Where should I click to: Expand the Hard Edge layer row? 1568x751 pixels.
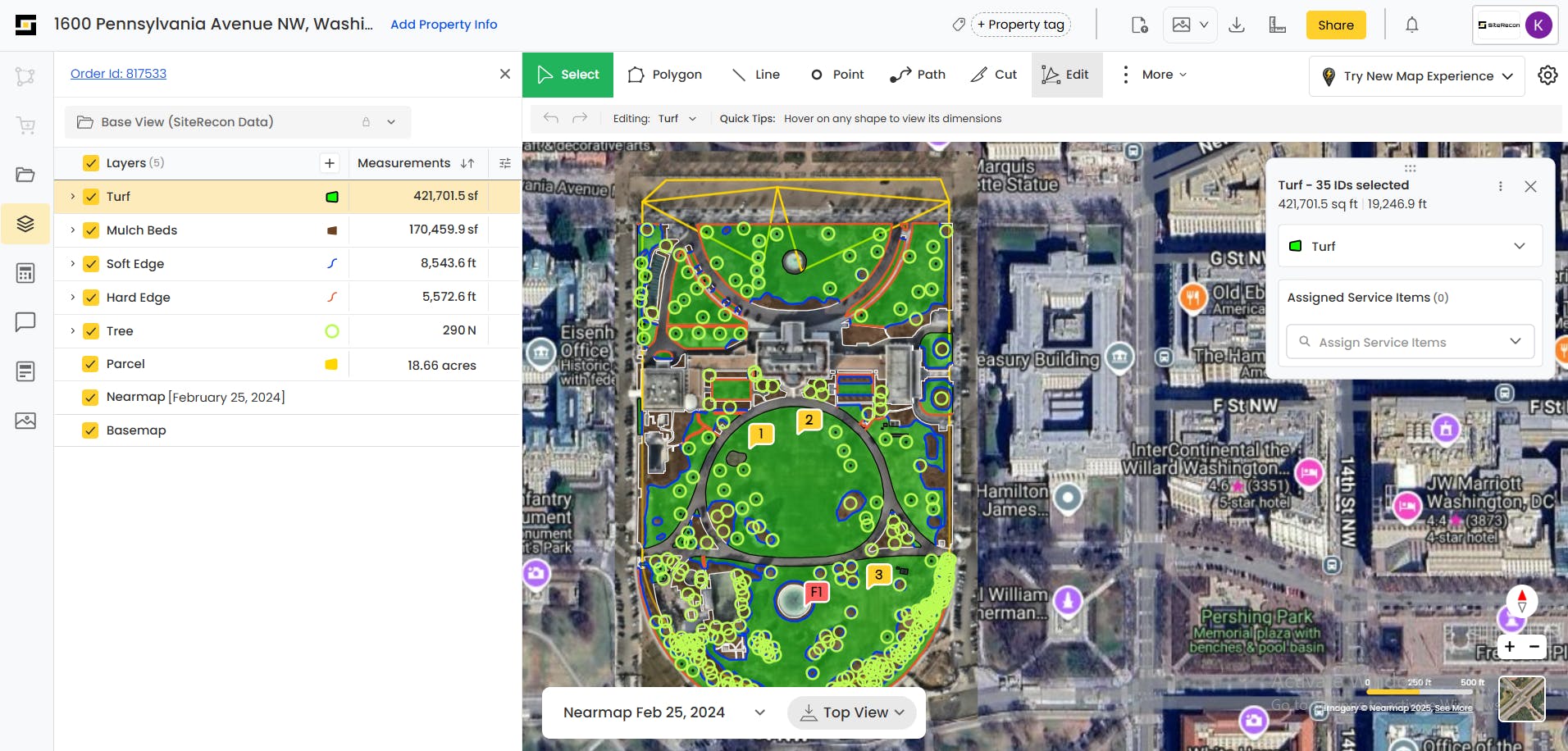72,298
